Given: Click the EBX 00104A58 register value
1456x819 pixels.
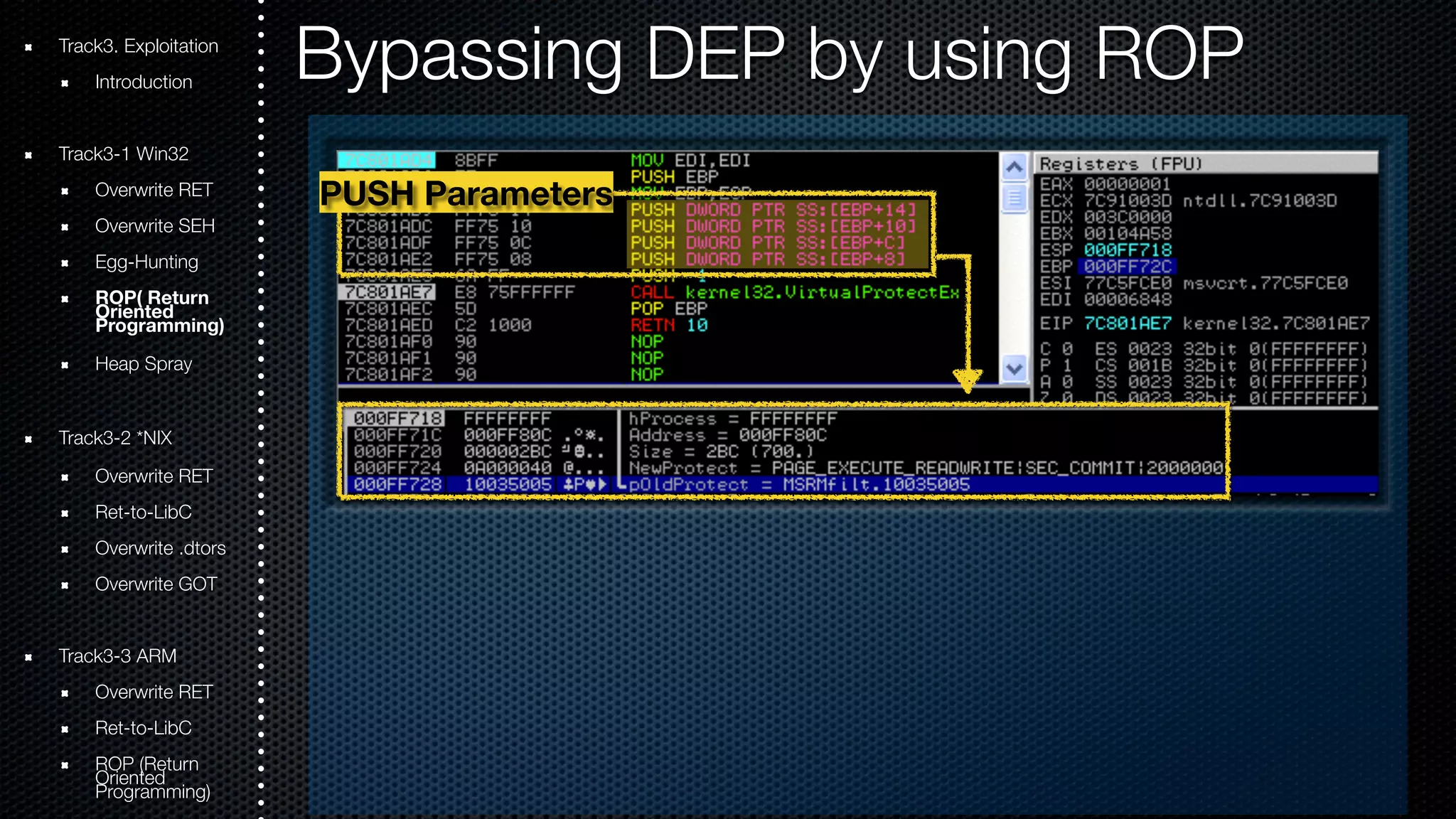Looking at the screenshot, I should [1127, 233].
